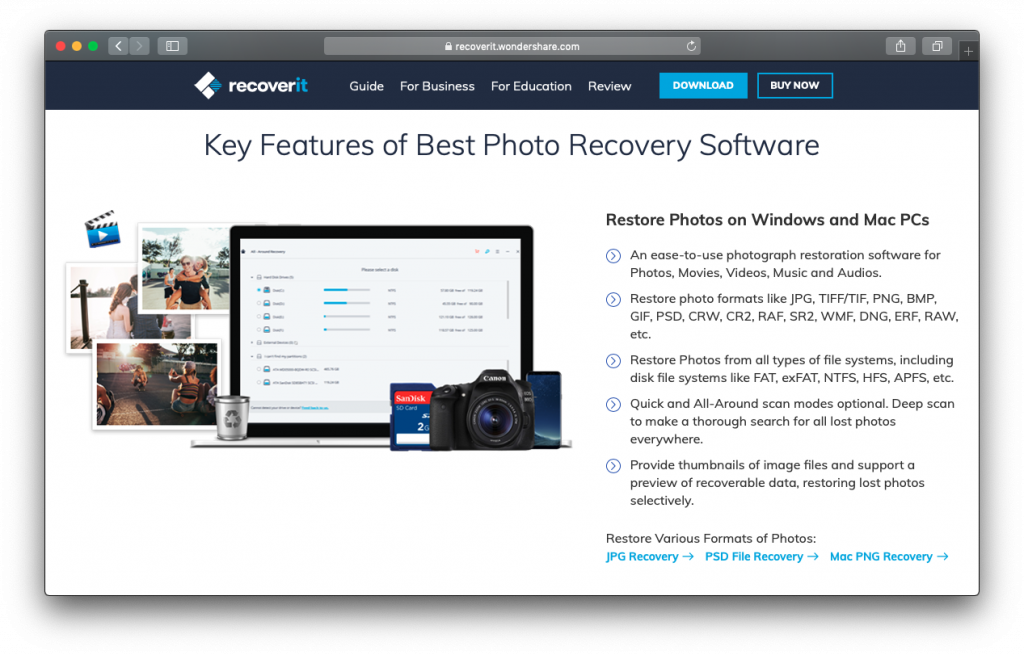1024x655 pixels.
Task: Click the bullet text starting "An ease-to-use photograph"
Action: pos(785,264)
